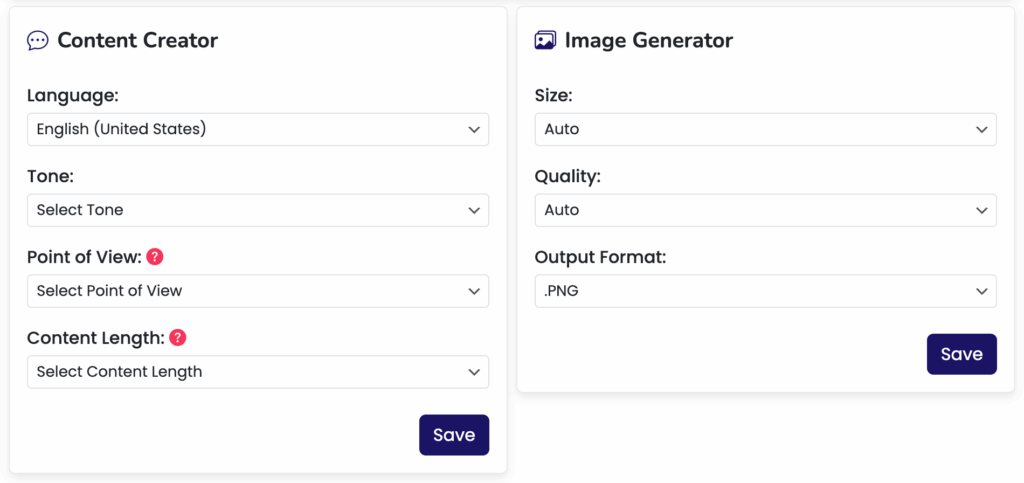Click the Content Creator speech bubble icon
Image resolution: width=1024 pixels, height=483 pixels.
(37, 41)
